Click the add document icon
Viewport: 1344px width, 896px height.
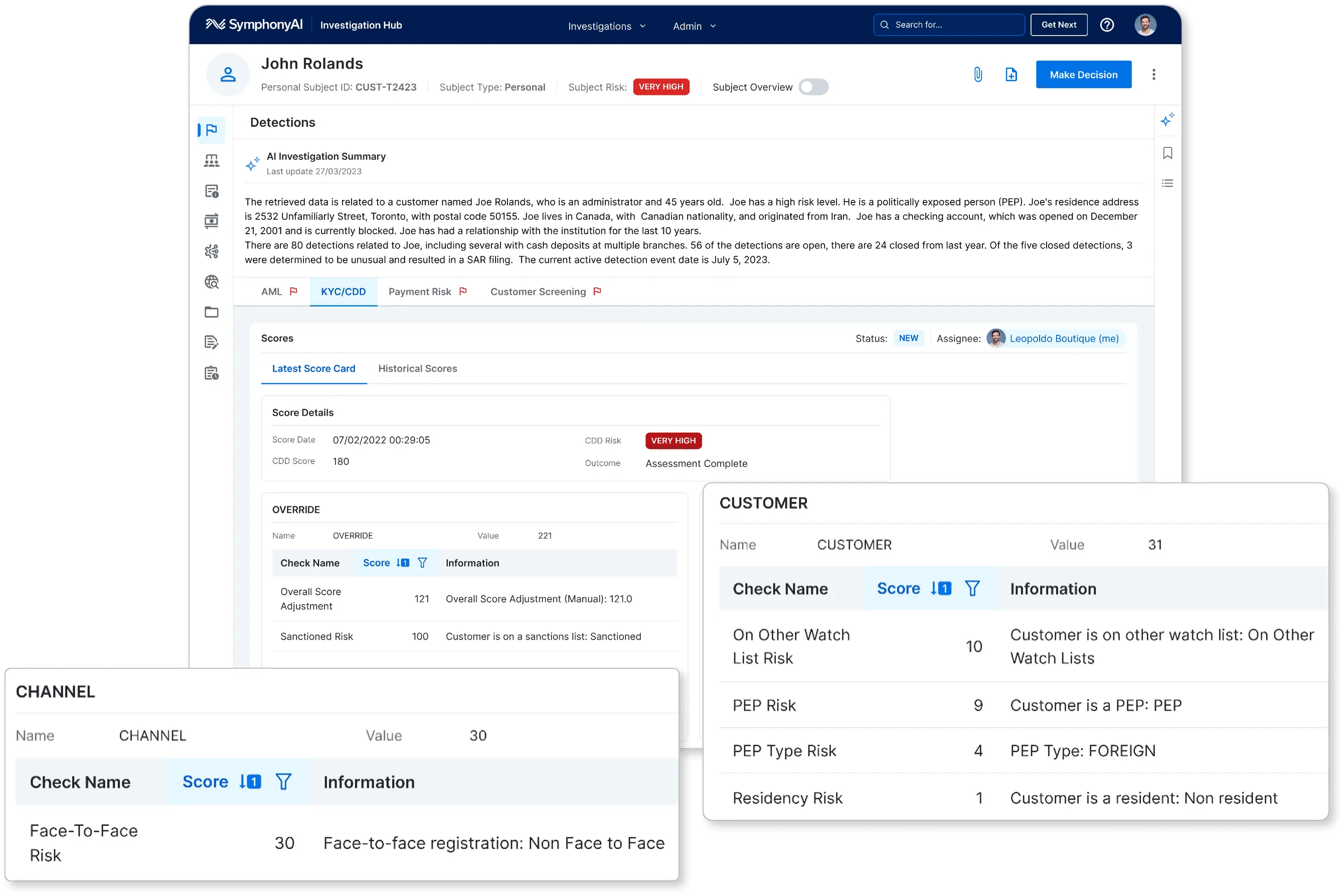(x=1011, y=74)
